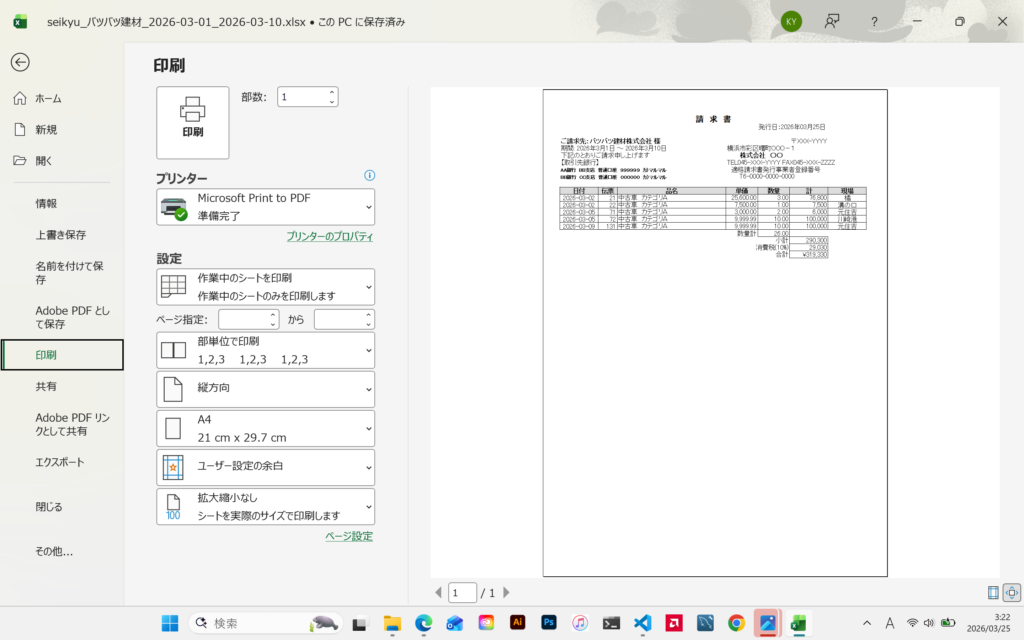Image resolution: width=1024 pixels, height=640 pixels.
Task: Open the エクスポート menu item
Action: click(60, 462)
